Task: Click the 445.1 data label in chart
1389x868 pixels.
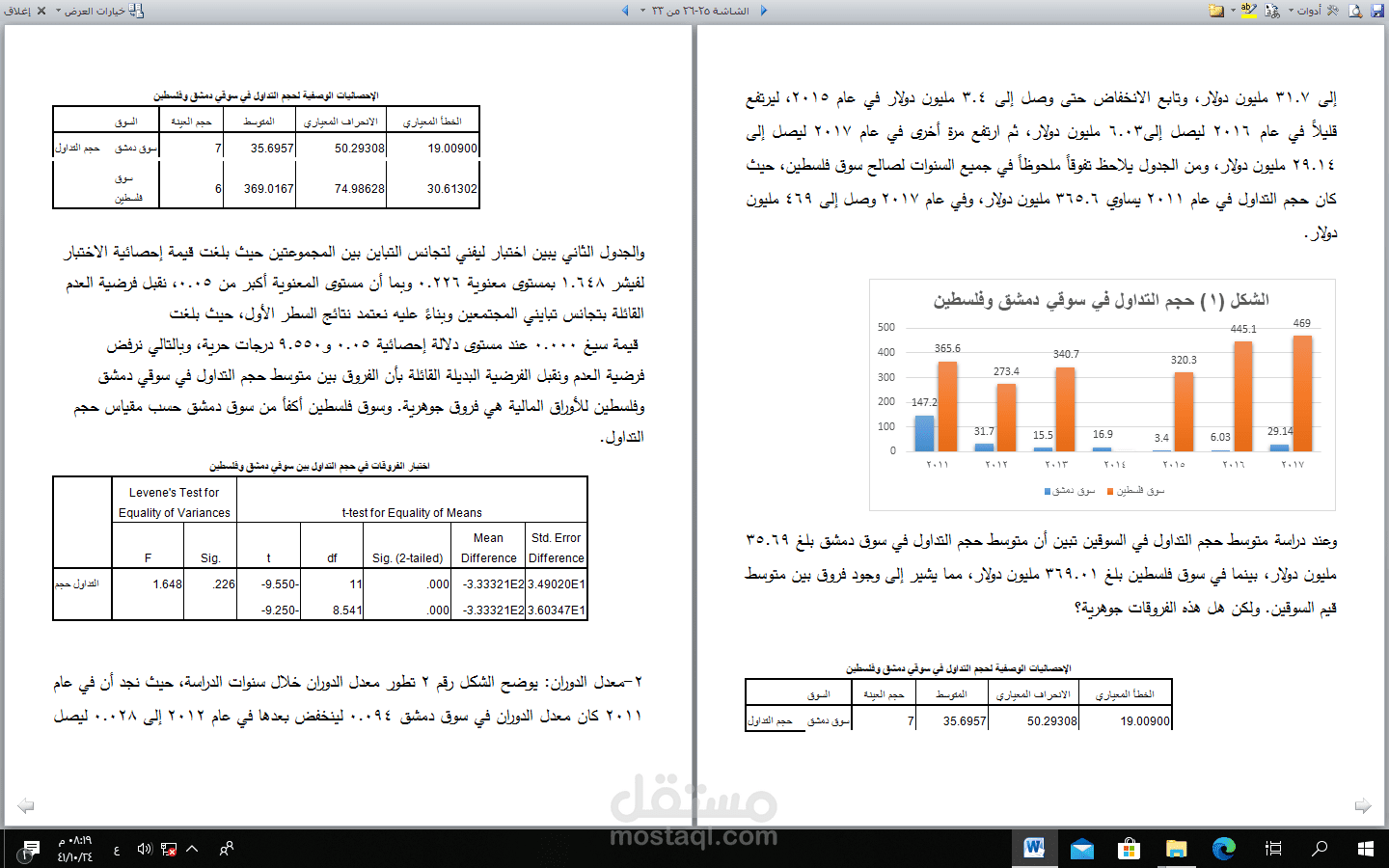Action: click(x=1243, y=329)
